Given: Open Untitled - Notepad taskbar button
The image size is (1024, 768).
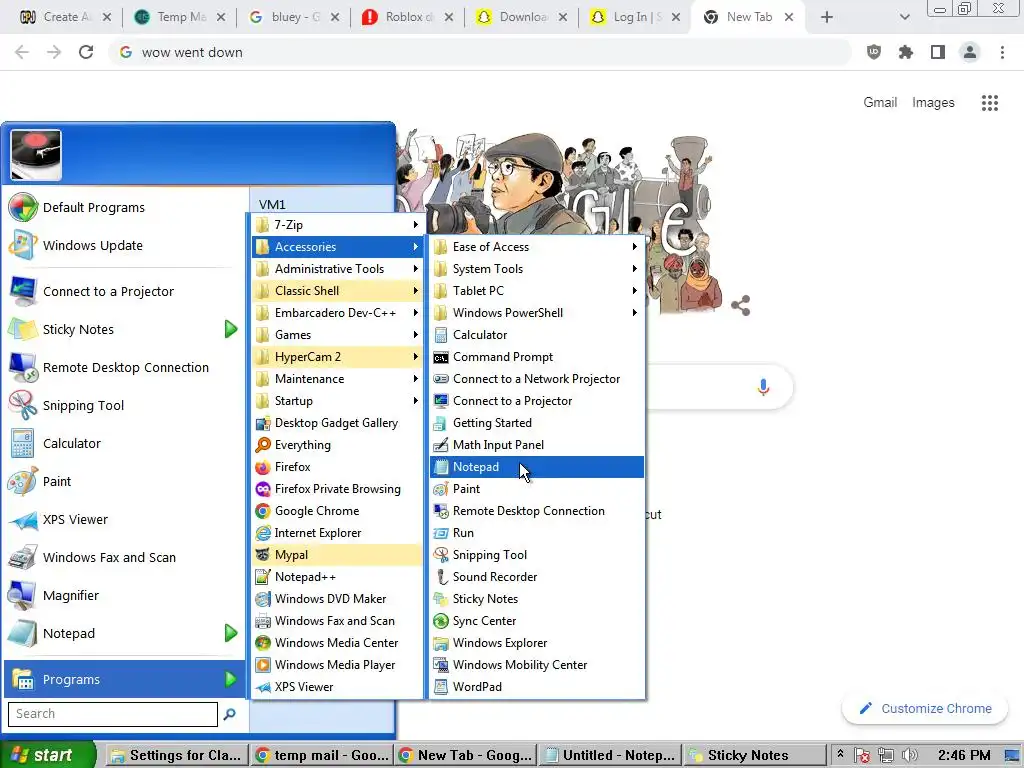Looking at the screenshot, I should (611, 755).
